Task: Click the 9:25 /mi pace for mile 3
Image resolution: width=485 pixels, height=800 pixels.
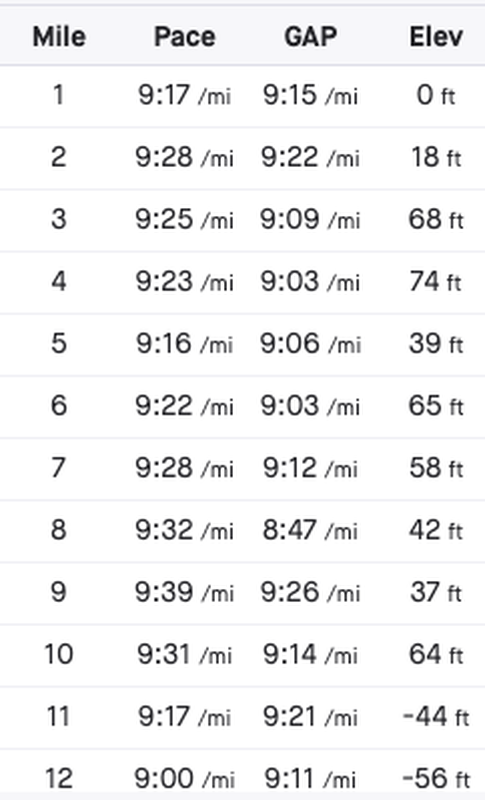Action: point(185,219)
